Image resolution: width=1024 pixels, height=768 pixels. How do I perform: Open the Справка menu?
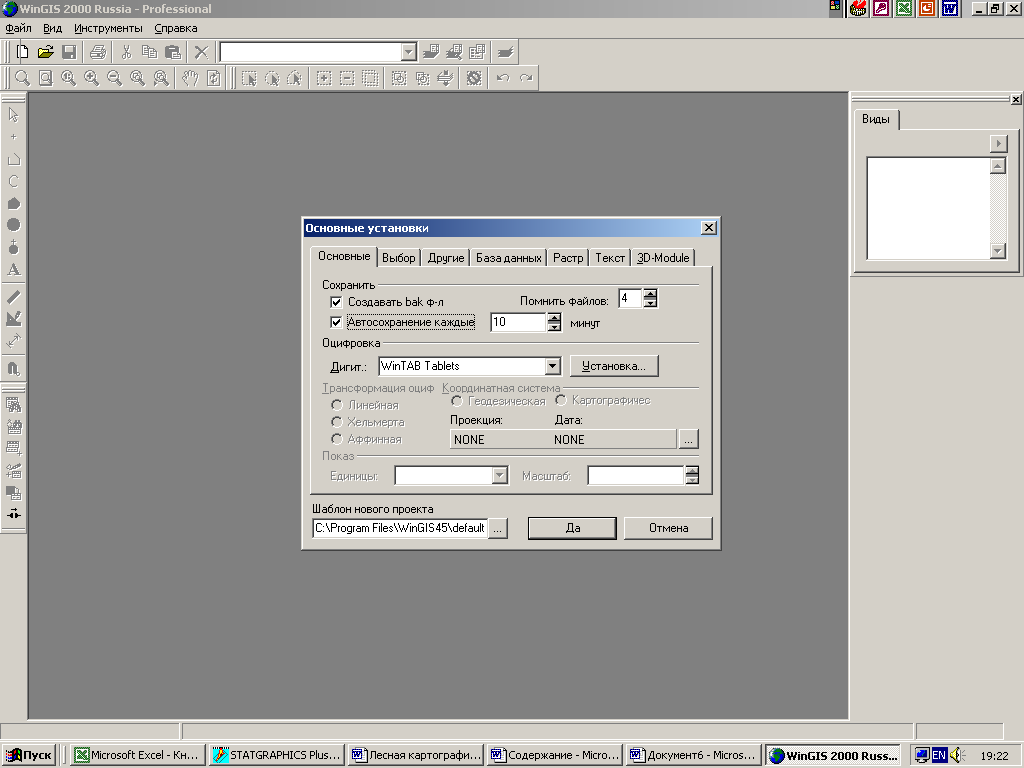pyautogui.click(x=176, y=28)
